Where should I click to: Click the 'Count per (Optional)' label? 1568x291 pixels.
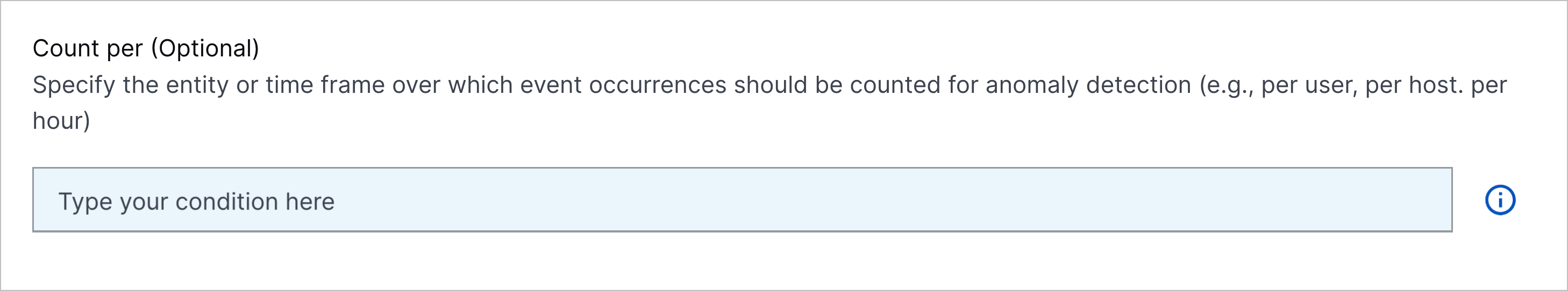146,49
